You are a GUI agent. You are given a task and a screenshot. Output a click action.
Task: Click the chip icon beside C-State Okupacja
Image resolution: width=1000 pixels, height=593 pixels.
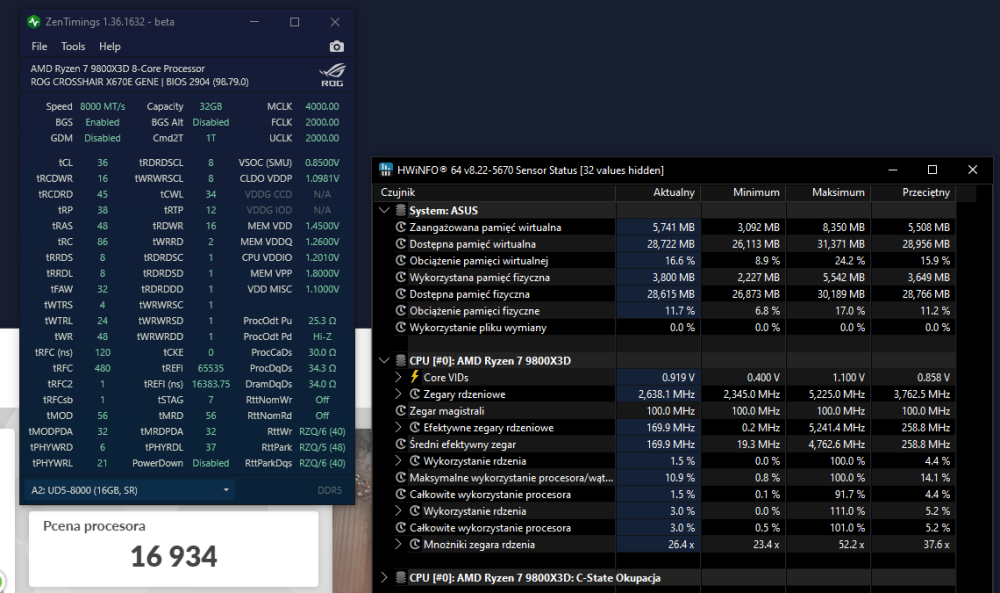401,578
